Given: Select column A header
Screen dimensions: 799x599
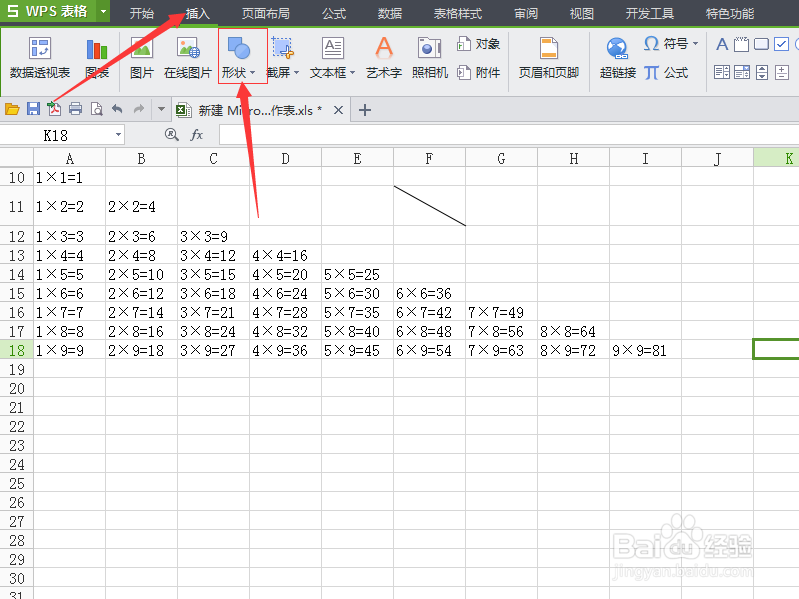Looking at the screenshot, I should pyautogui.click(x=69, y=158).
